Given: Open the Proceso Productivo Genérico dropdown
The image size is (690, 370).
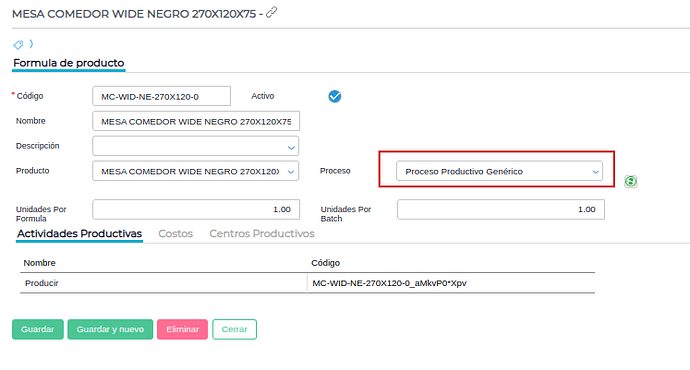Looking at the screenshot, I should point(499,171).
